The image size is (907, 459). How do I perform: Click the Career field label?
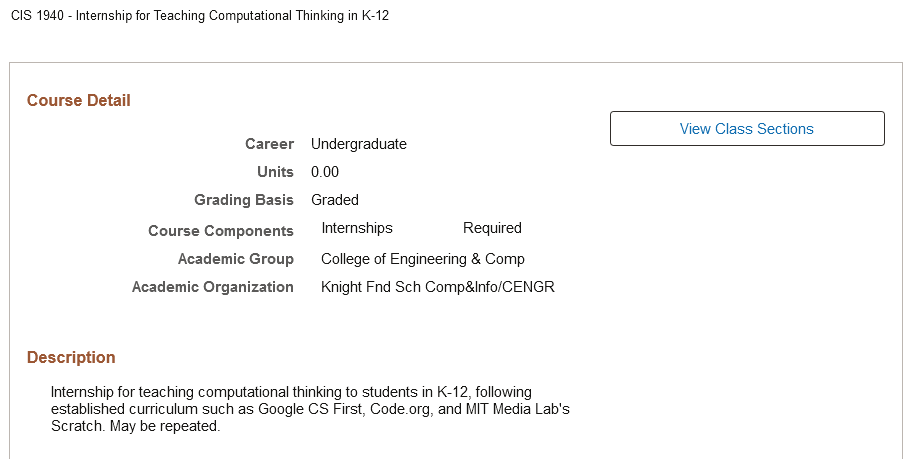coord(270,144)
